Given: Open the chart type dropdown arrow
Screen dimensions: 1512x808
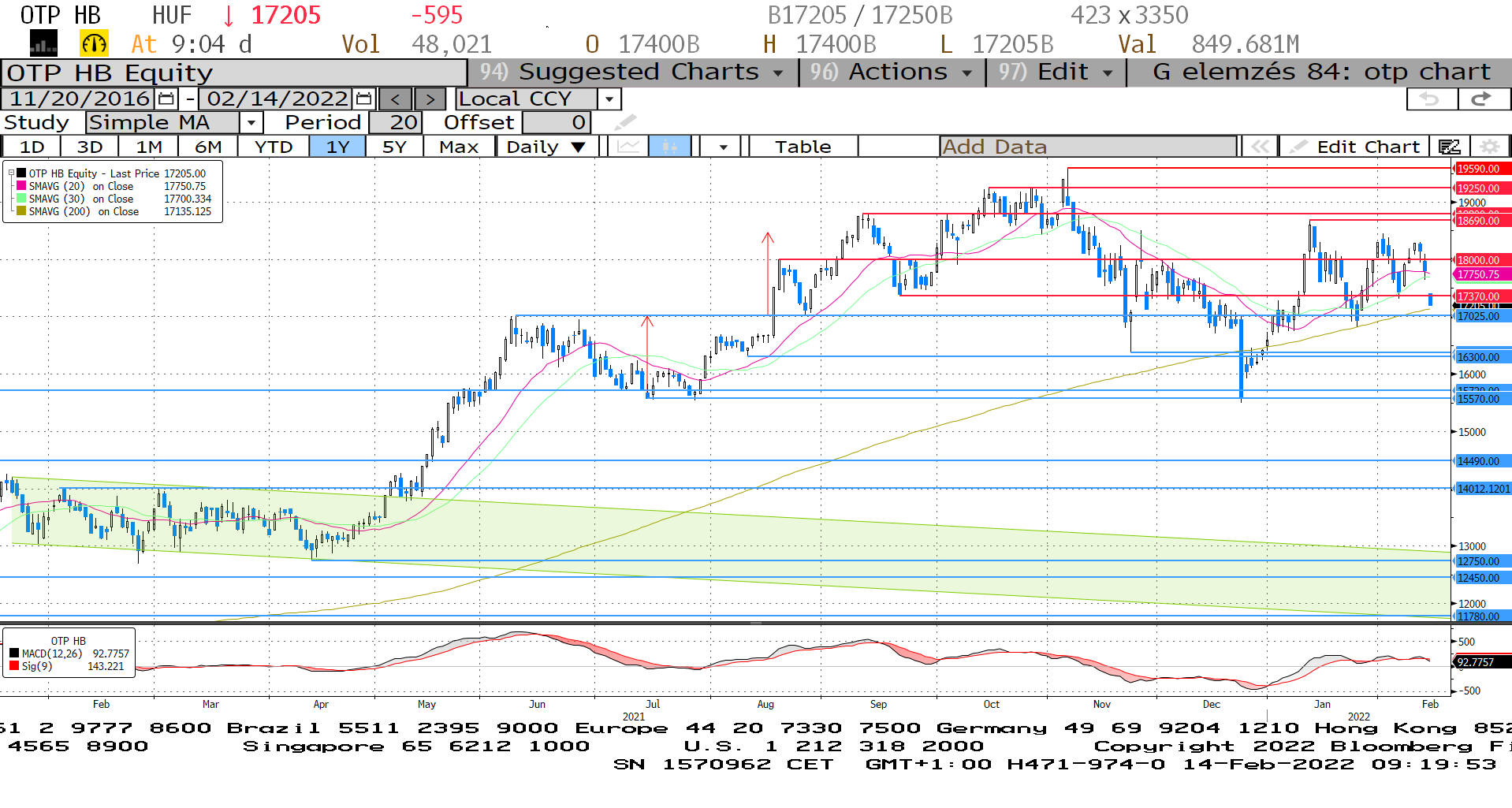Looking at the screenshot, I should tap(723, 147).
